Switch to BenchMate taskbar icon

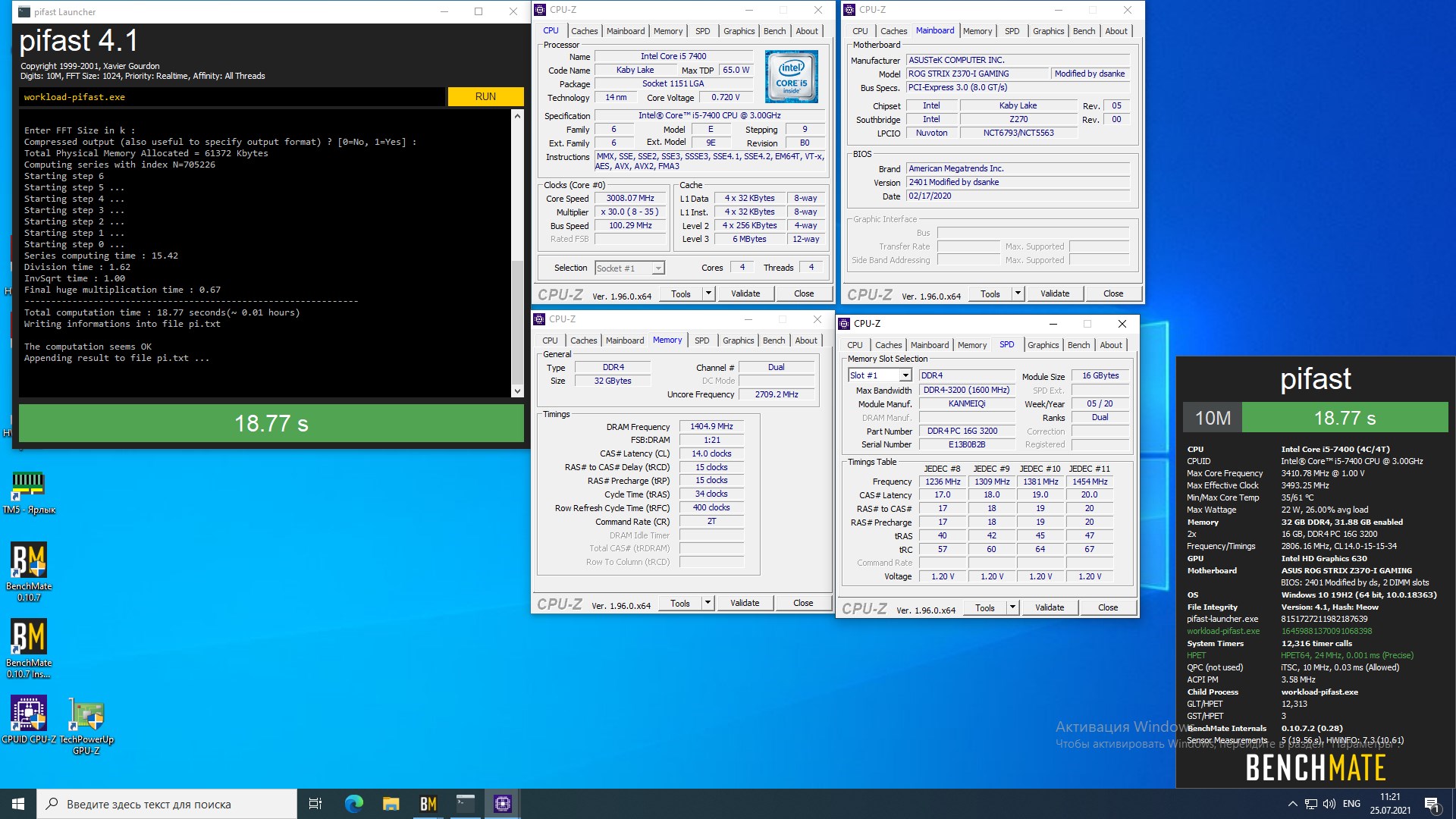pos(428,804)
